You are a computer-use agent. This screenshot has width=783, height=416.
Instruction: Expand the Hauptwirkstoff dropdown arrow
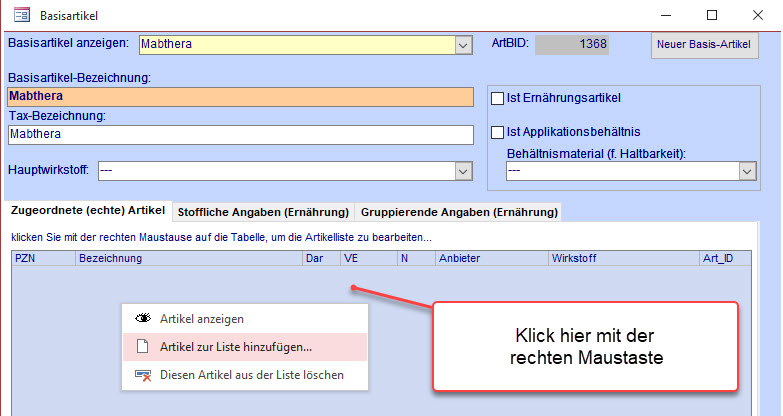pyautogui.click(x=463, y=171)
